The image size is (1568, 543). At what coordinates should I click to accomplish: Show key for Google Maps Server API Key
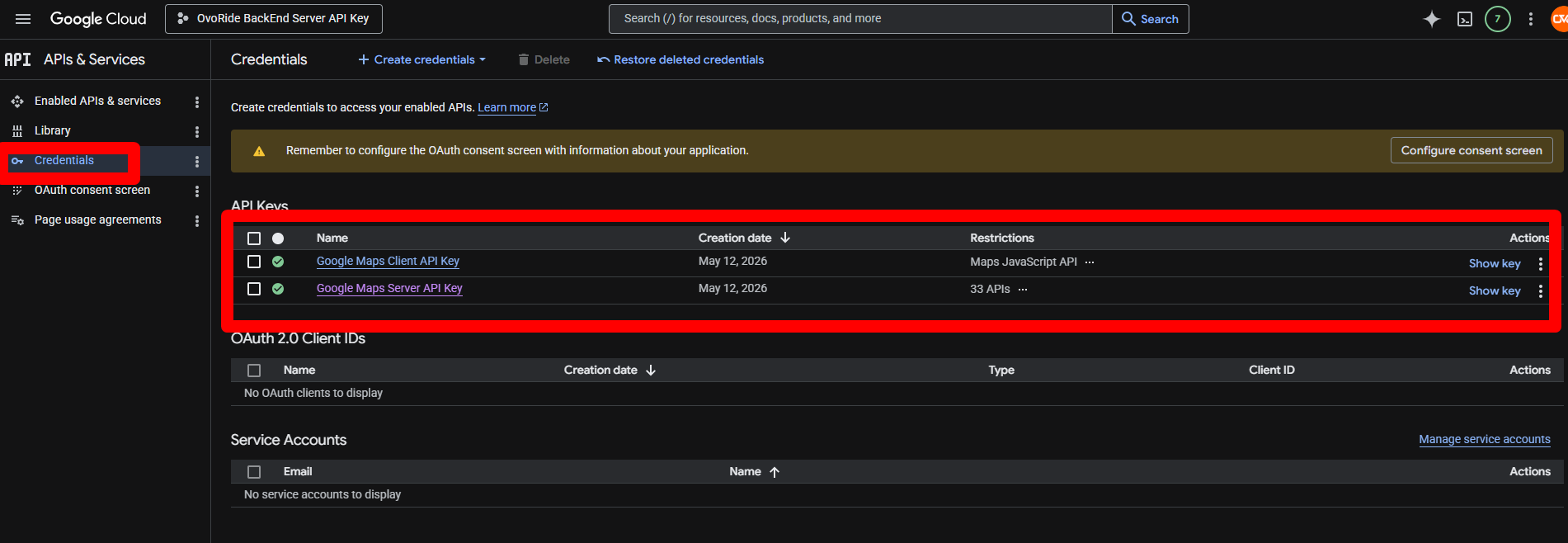pos(1495,290)
